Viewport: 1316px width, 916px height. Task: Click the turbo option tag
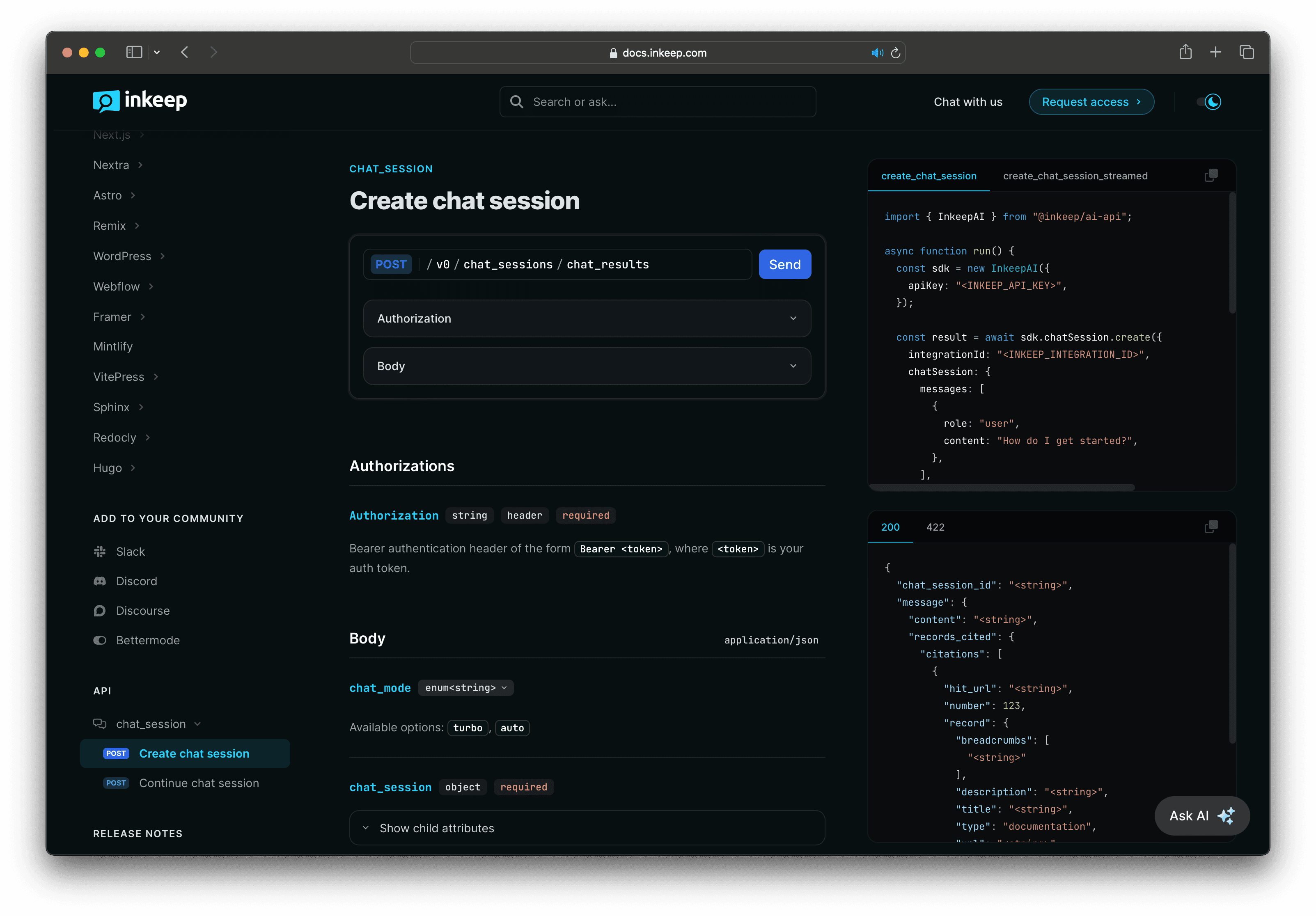tap(468, 728)
